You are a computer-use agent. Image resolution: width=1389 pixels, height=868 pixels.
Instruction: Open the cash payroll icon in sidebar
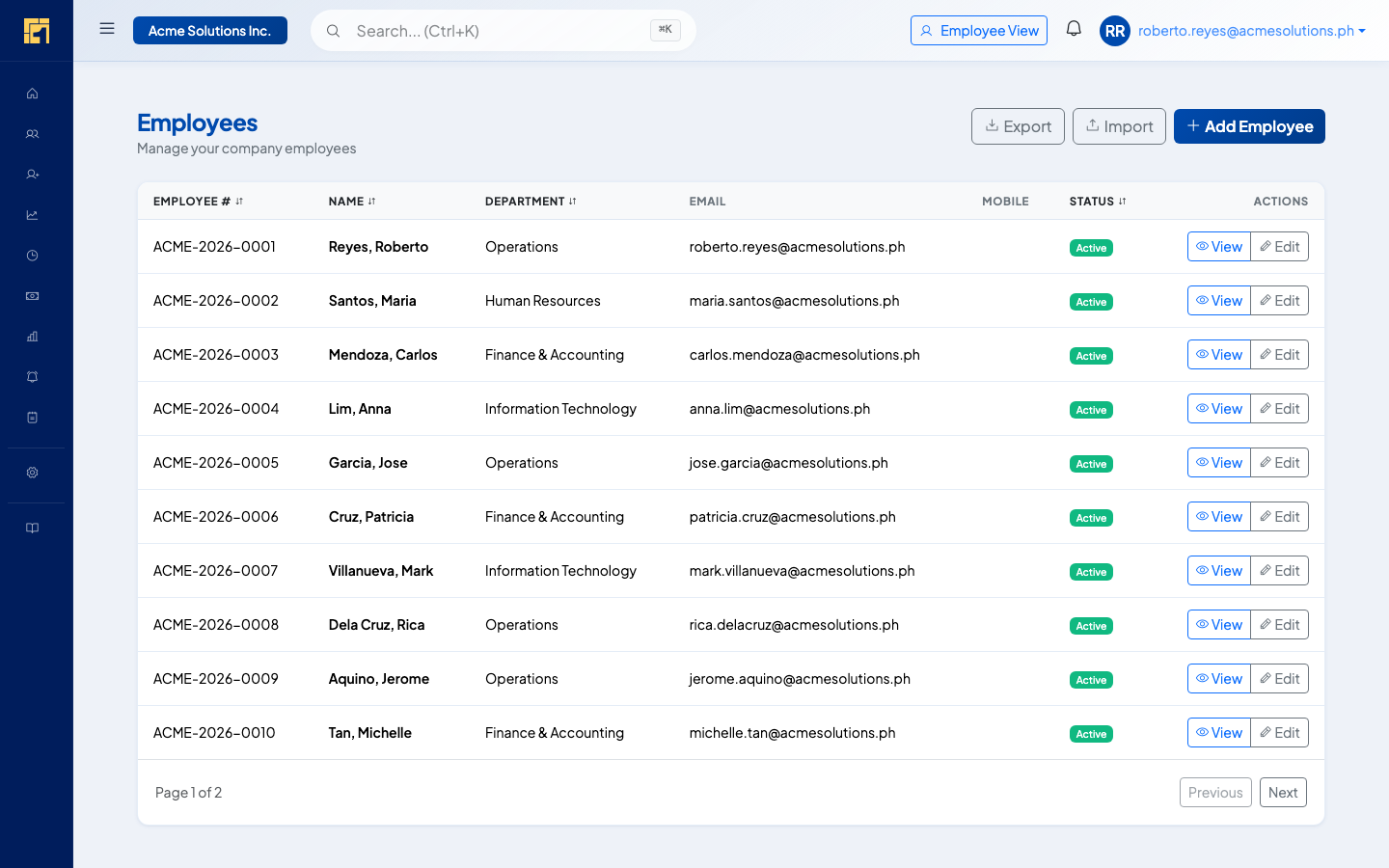coord(33,296)
